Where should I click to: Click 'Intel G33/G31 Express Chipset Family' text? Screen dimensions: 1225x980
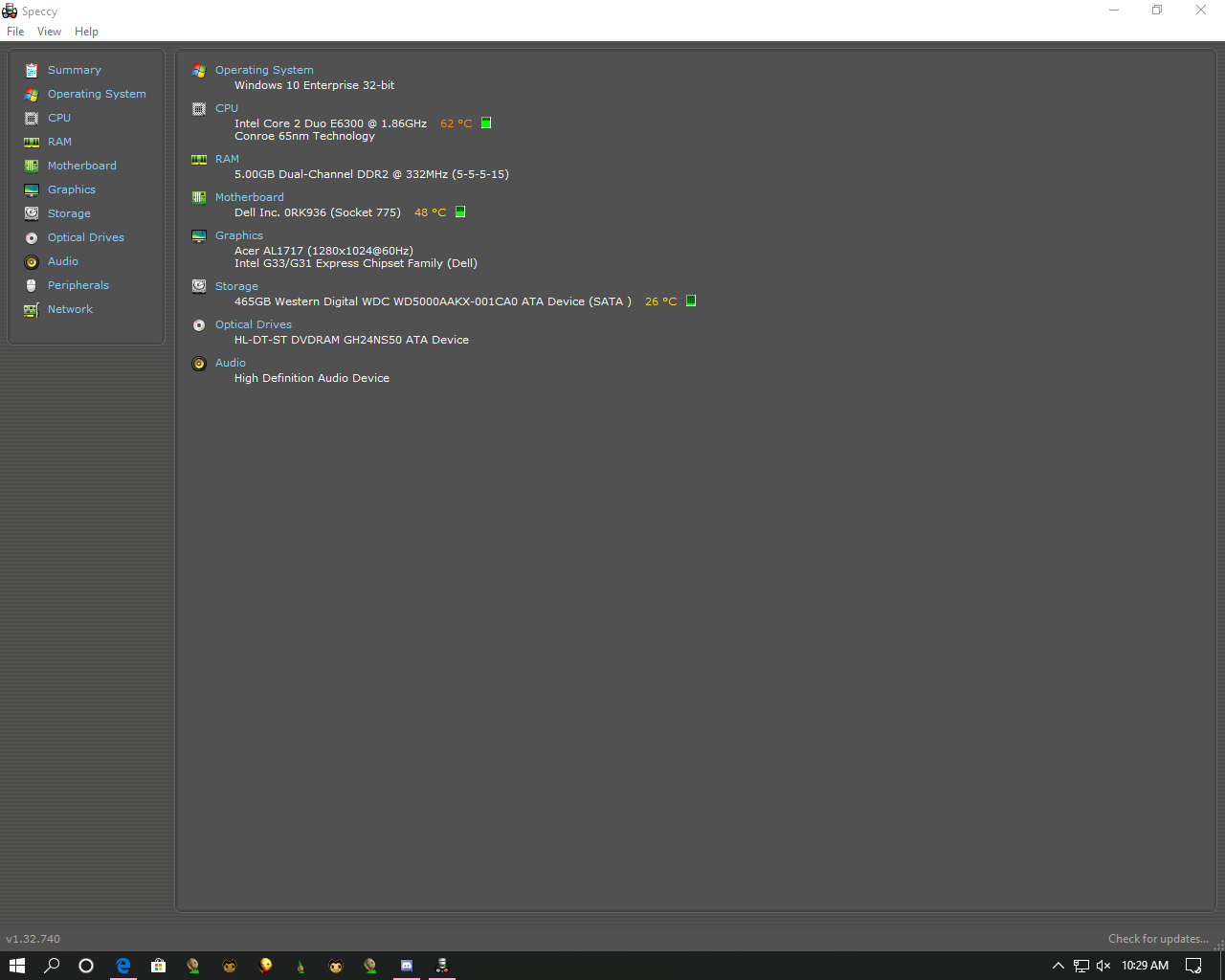356,263
